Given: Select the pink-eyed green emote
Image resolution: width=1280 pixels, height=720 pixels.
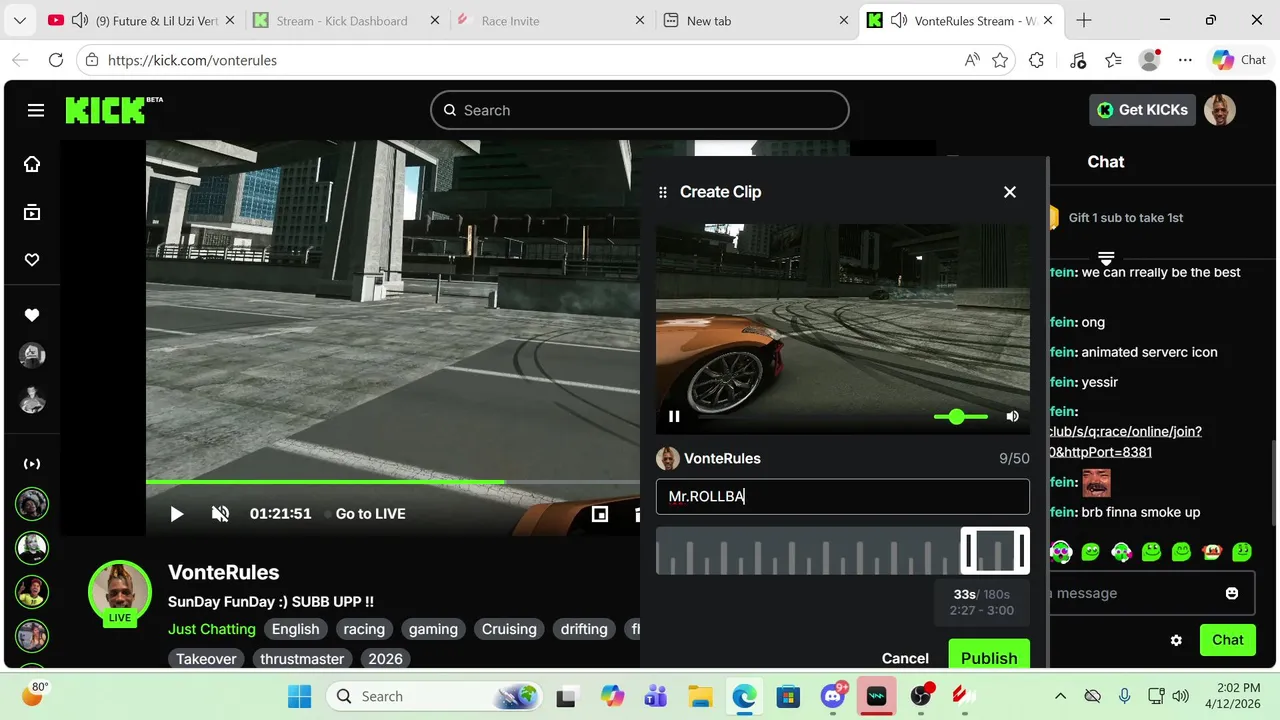Looking at the screenshot, I should tap(1060, 551).
